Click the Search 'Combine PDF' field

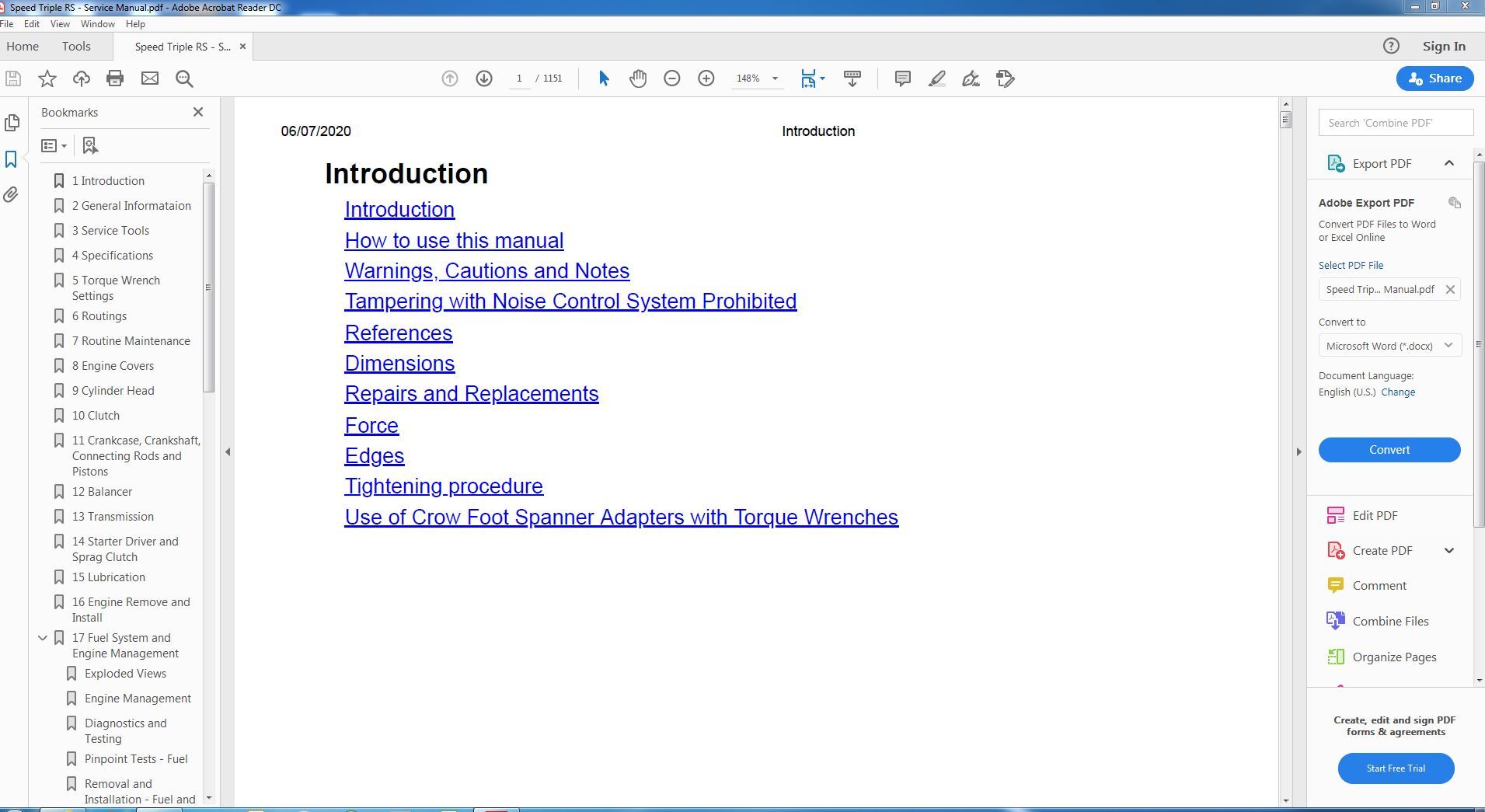[1395, 123]
